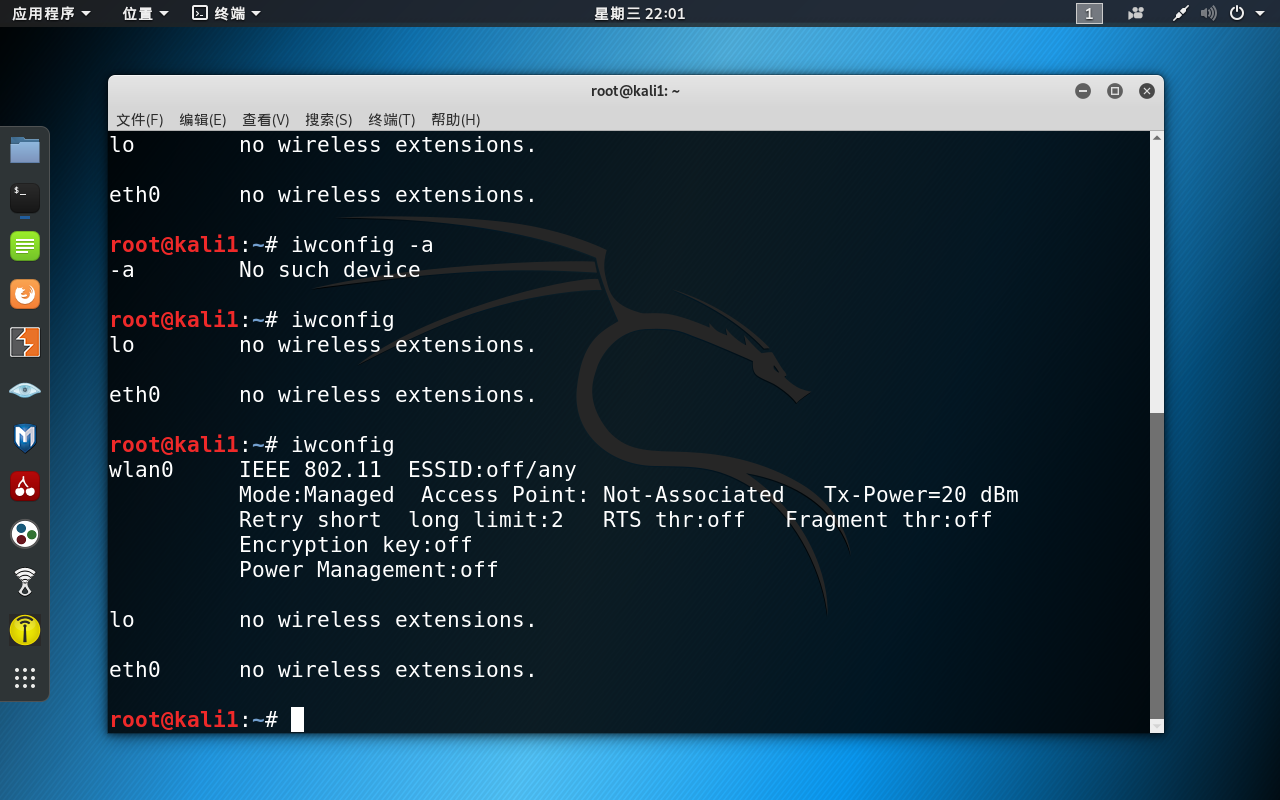
Task: Open the eye-shaped Maltego icon in dock
Action: (x=25, y=390)
